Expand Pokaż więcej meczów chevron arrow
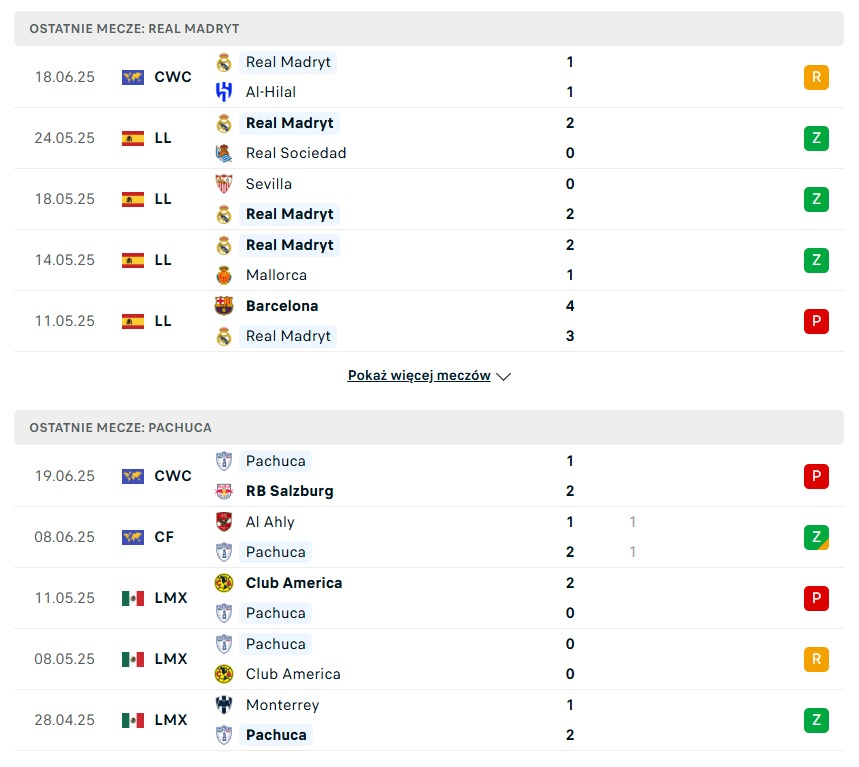859x767 pixels. [503, 376]
